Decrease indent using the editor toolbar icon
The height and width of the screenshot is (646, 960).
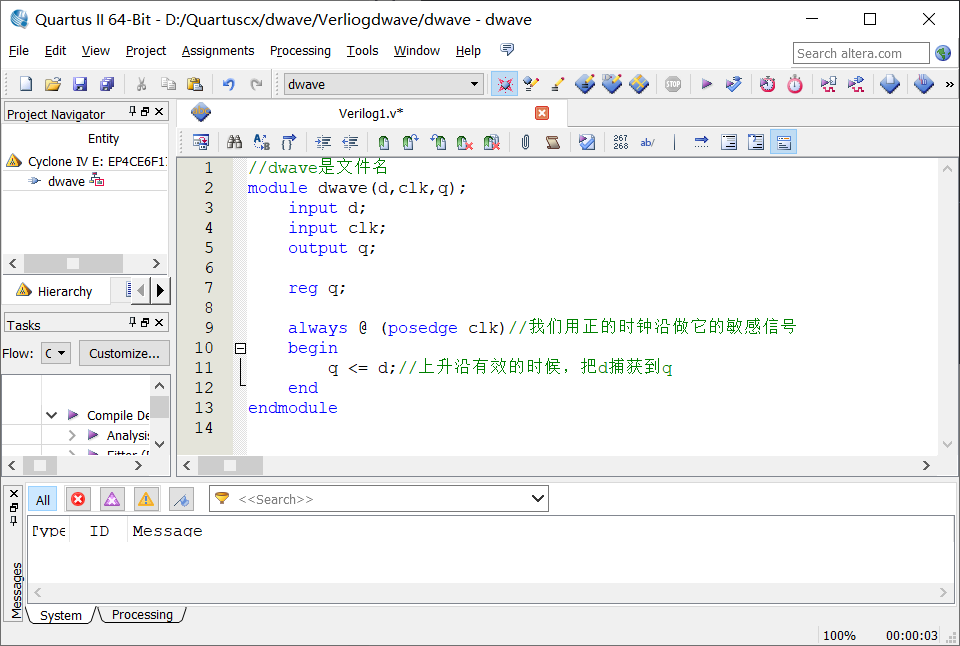(350, 143)
